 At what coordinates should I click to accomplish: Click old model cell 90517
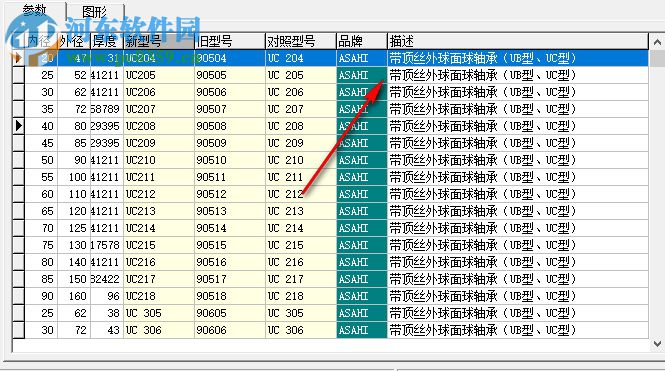tap(230, 279)
